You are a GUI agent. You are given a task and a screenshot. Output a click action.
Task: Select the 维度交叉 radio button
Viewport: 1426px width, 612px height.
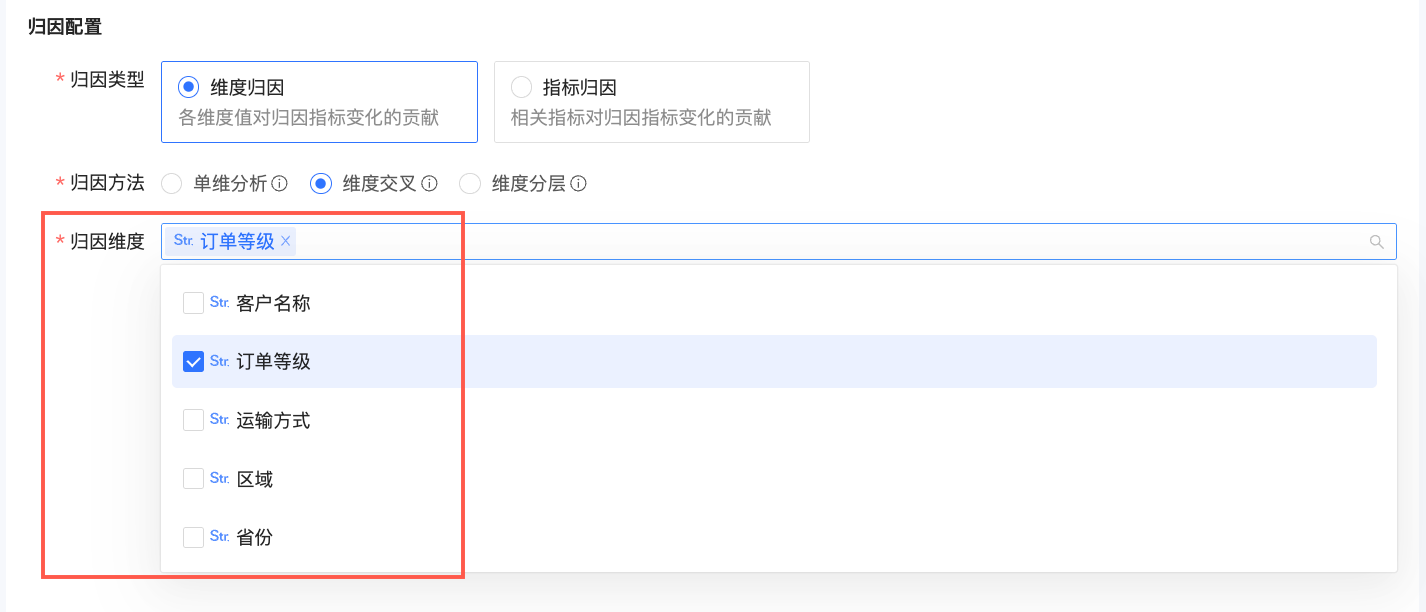(321, 184)
